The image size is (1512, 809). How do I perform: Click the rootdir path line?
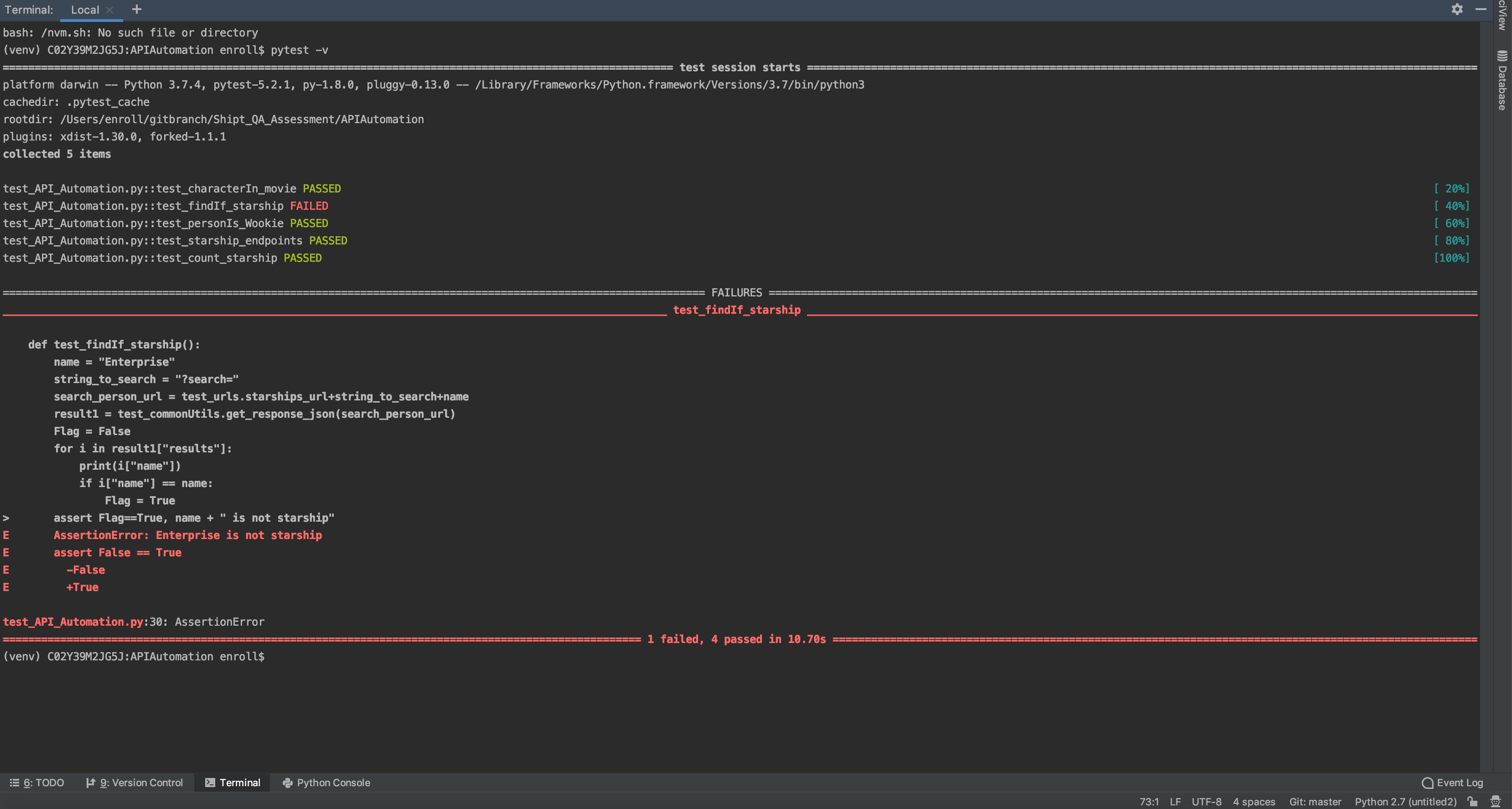(x=213, y=119)
